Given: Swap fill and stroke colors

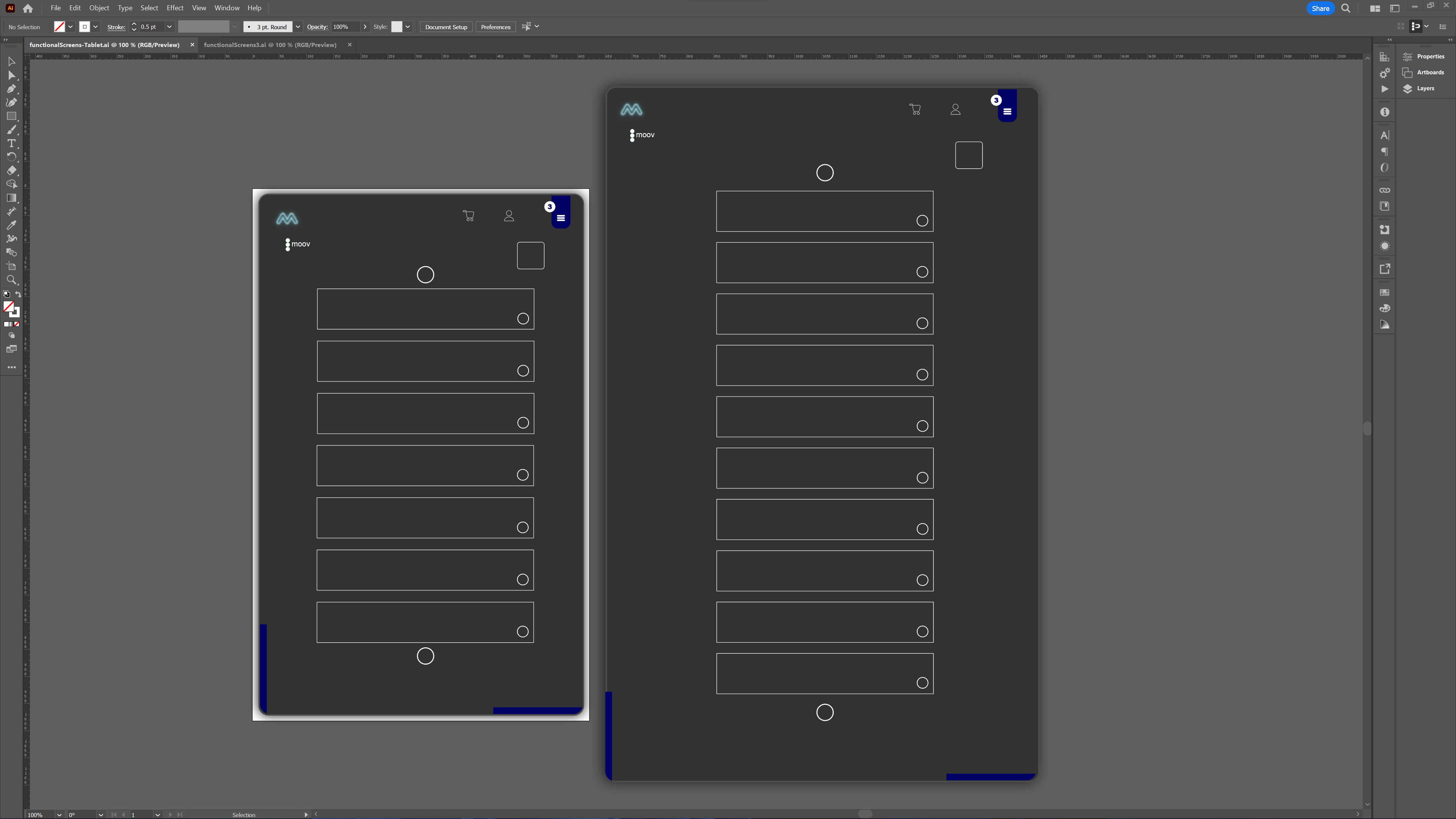Looking at the screenshot, I should 18,294.
